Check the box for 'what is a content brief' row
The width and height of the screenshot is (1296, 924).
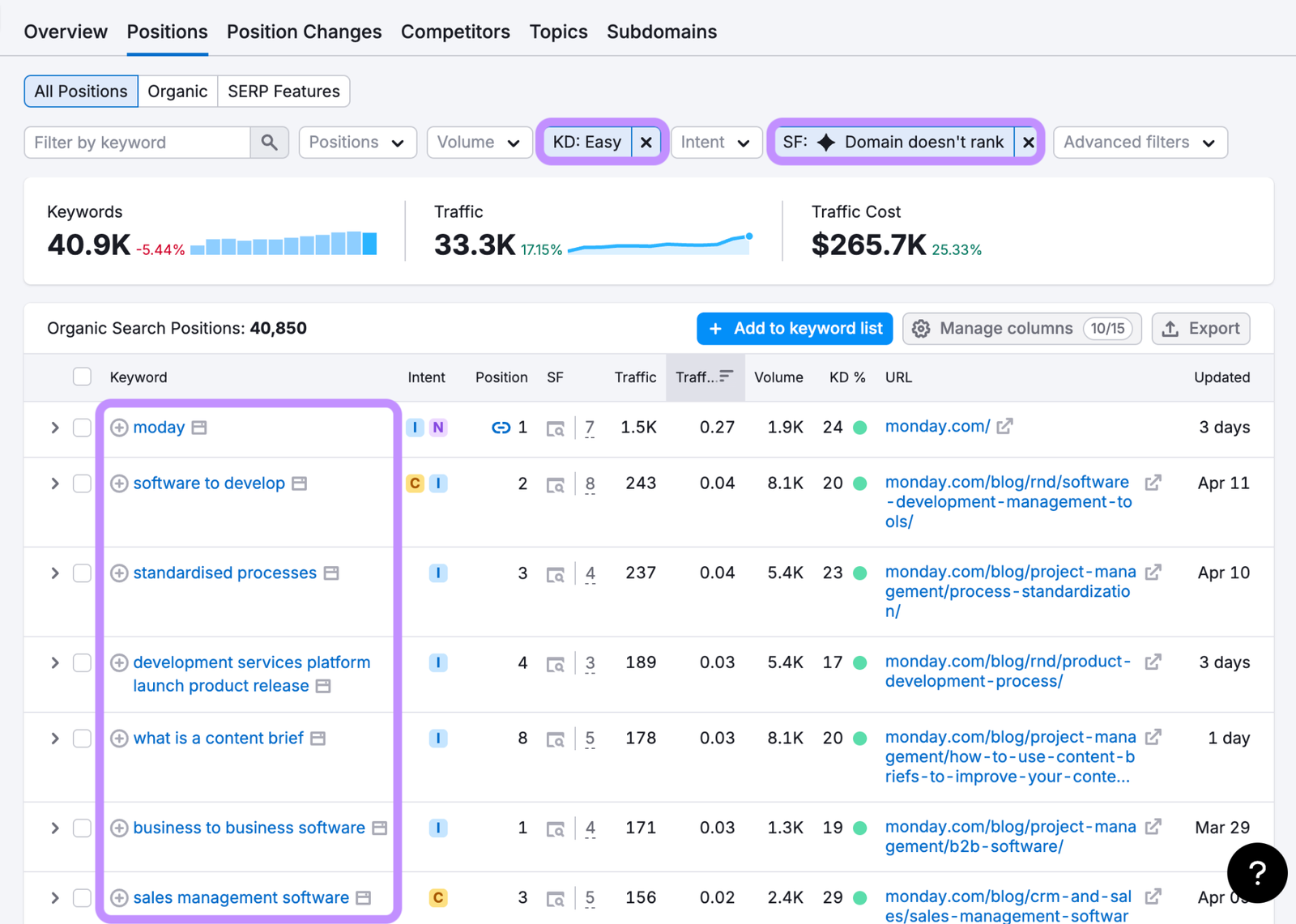[82, 739]
